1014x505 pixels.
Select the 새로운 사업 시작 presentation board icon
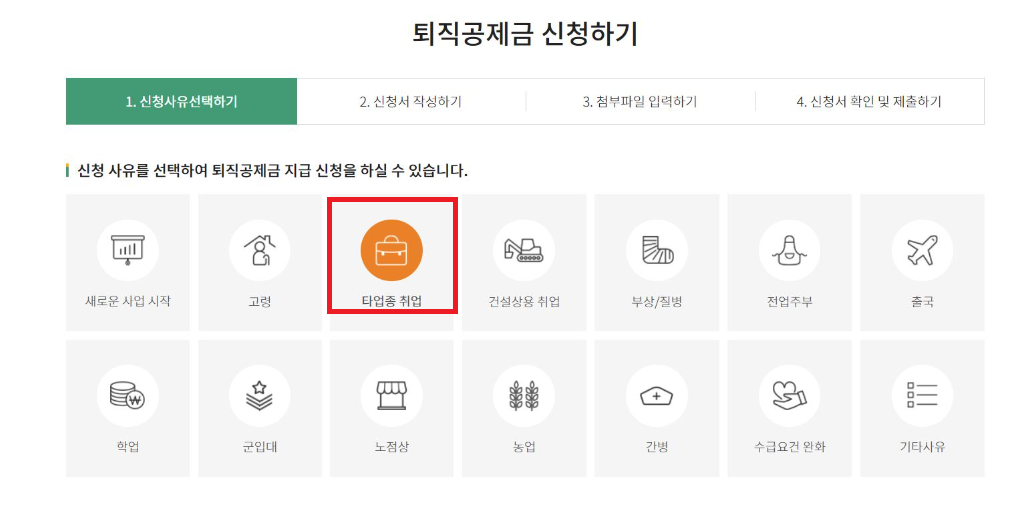(x=127, y=250)
